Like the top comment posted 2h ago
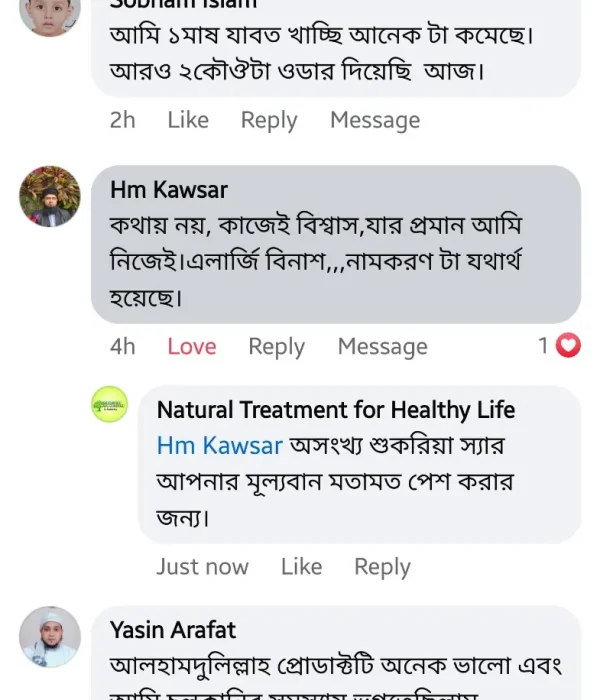 pyautogui.click(x=188, y=120)
